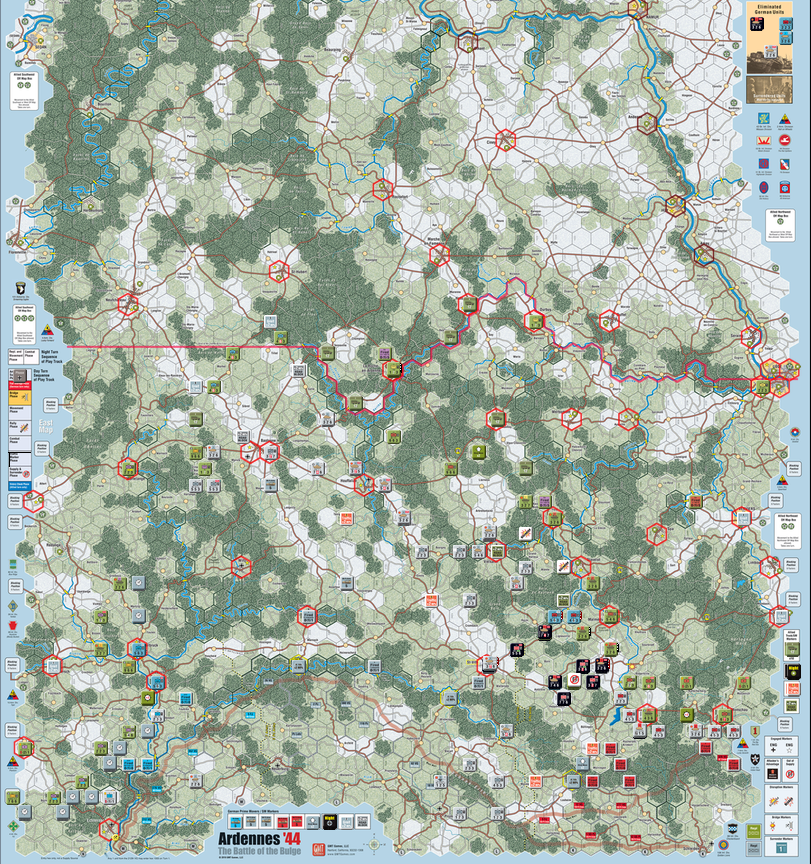Click the red German-turn-only cell on Day track
Screen dimensions: 811x864
20,385
